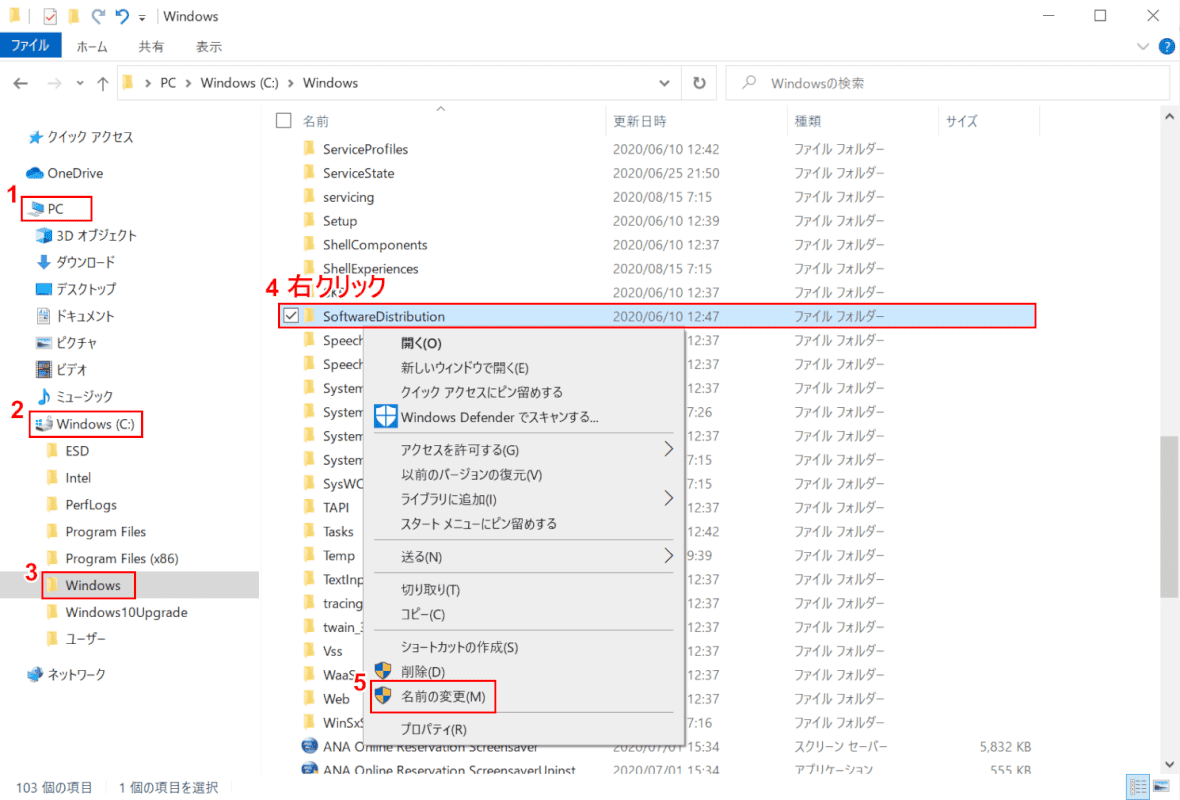Choose ショートカットの作成(S)
Image resolution: width=1180 pixels, height=800 pixels.
525,647
